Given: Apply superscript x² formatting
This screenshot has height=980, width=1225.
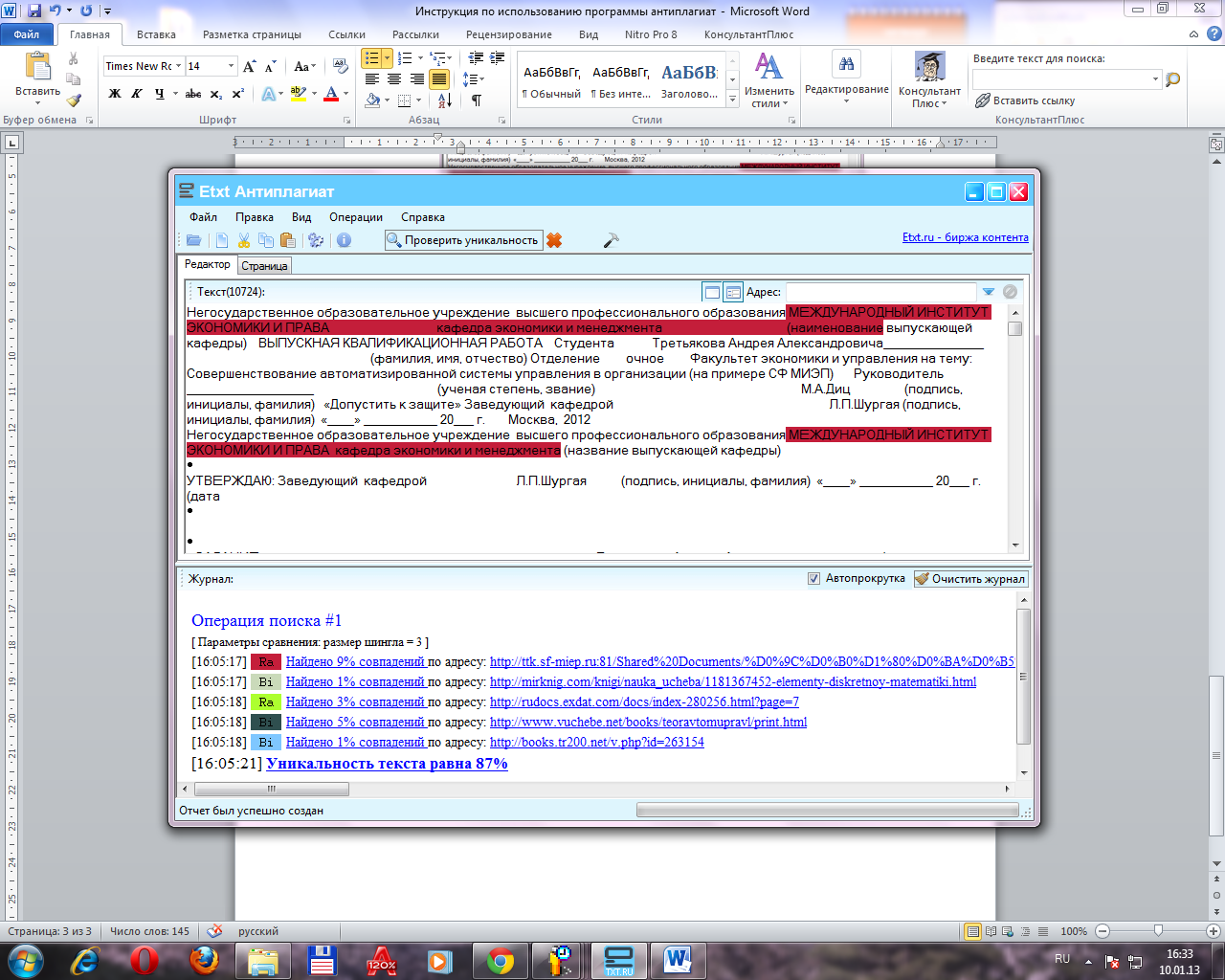Looking at the screenshot, I should (237, 94).
